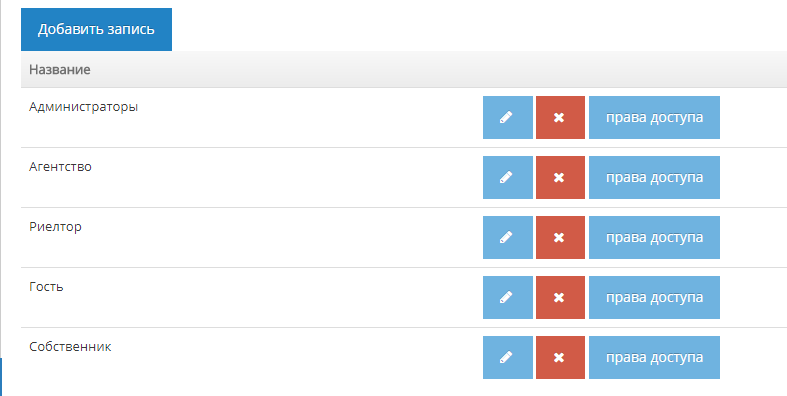Select the Риелтор row name
The image size is (787, 396).
[x=55, y=227]
